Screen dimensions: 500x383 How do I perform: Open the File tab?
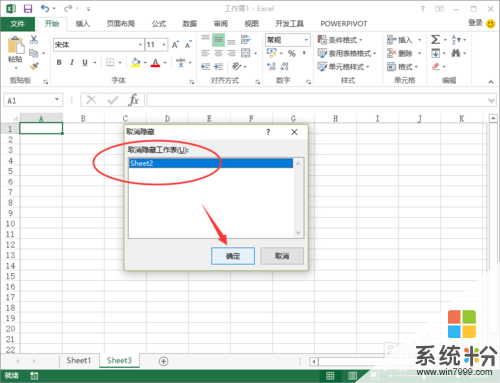(17, 24)
